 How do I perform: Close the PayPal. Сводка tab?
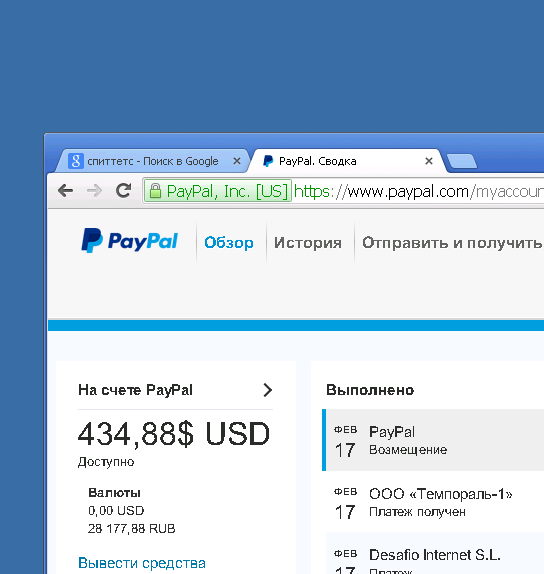click(x=429, y=161)
